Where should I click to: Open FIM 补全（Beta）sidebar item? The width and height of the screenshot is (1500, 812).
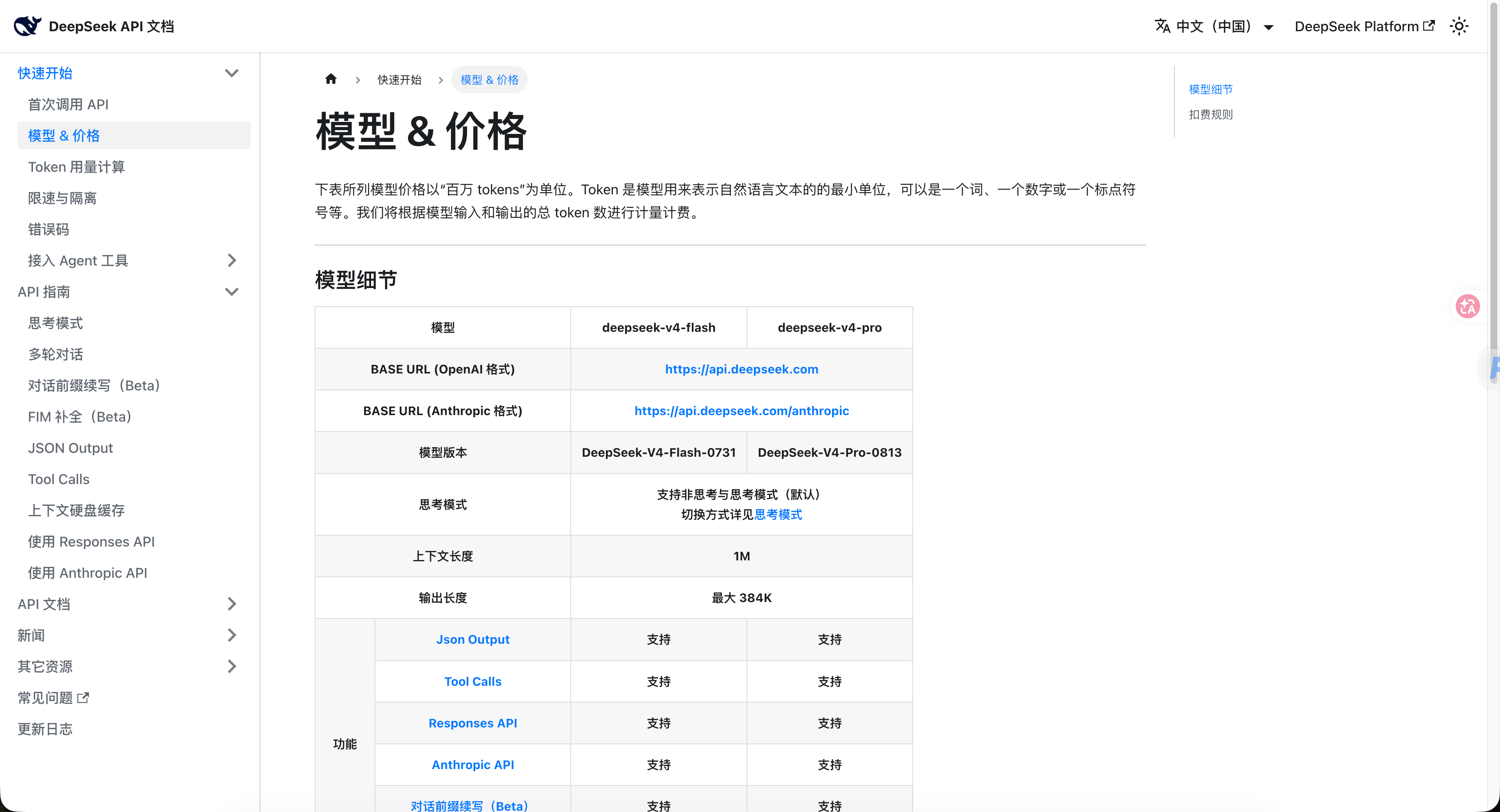(80, 417)
